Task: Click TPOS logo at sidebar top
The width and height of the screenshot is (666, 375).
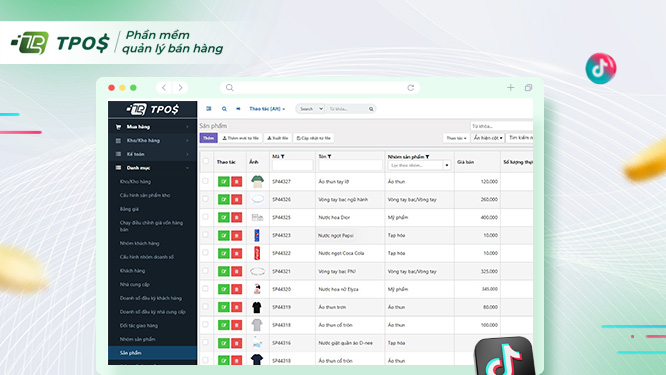Action: (x=152, y=109)
